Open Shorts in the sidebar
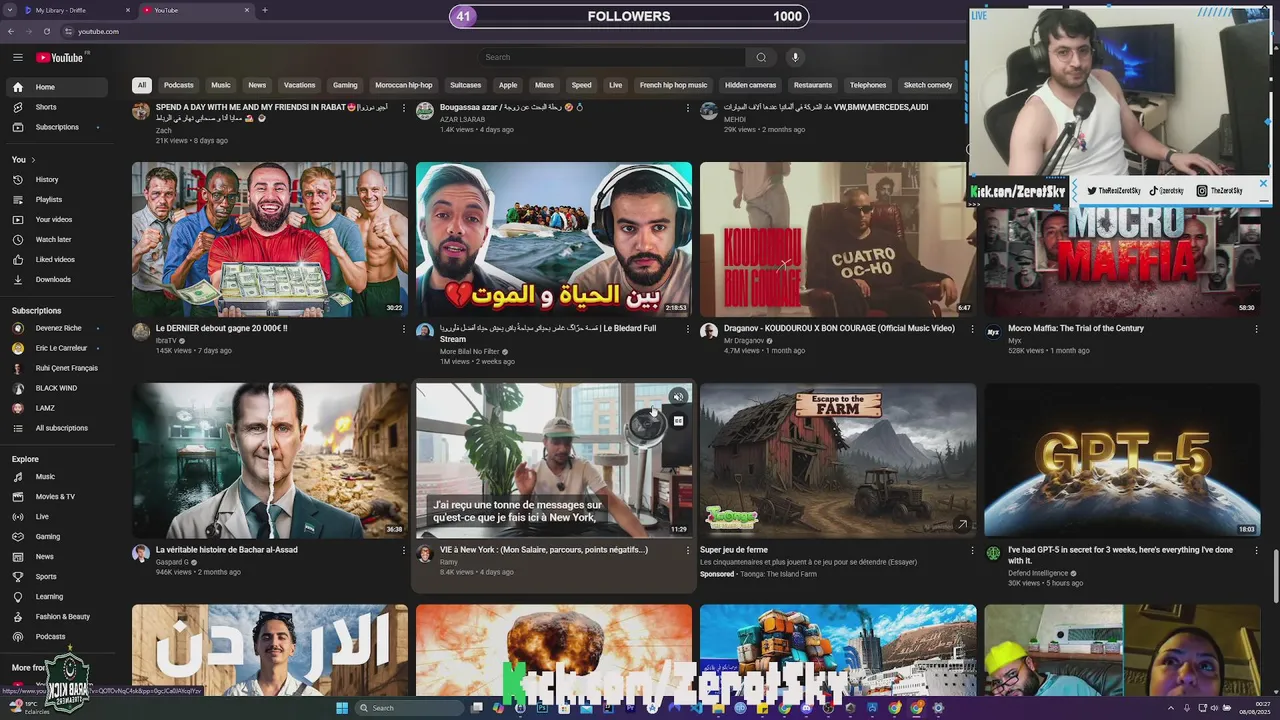This screenshot has height=720, width=1280. [58, 107]
